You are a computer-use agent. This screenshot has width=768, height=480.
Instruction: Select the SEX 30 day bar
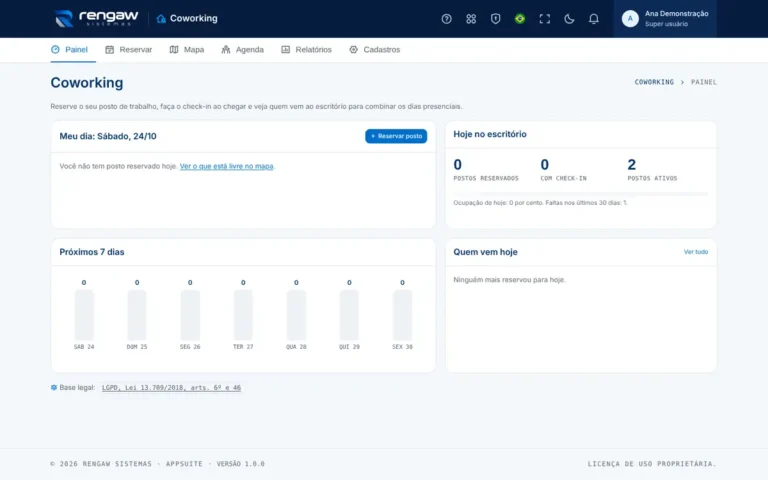pos(402,314)
